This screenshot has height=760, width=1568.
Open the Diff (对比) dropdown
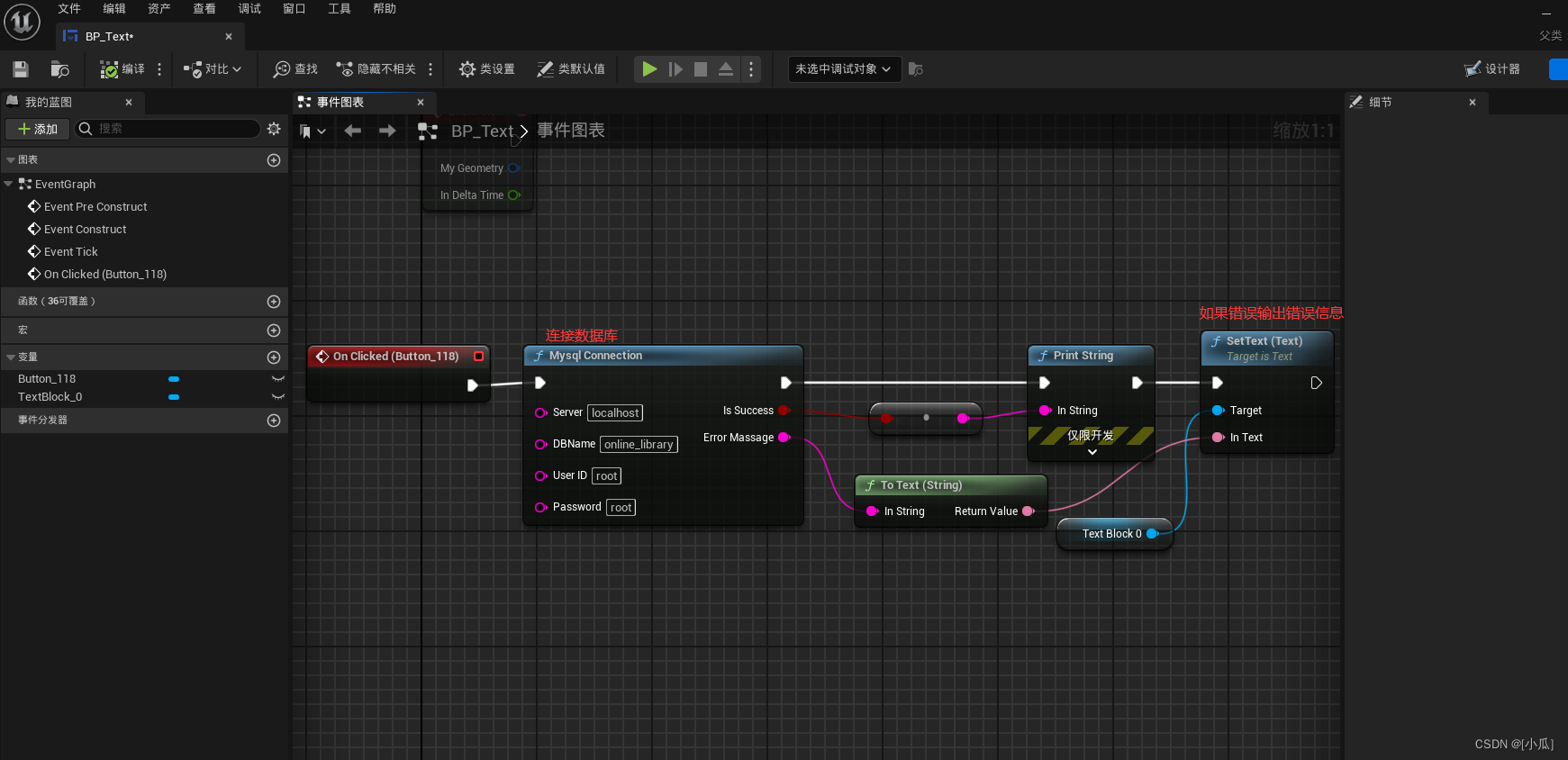point(213,69)
